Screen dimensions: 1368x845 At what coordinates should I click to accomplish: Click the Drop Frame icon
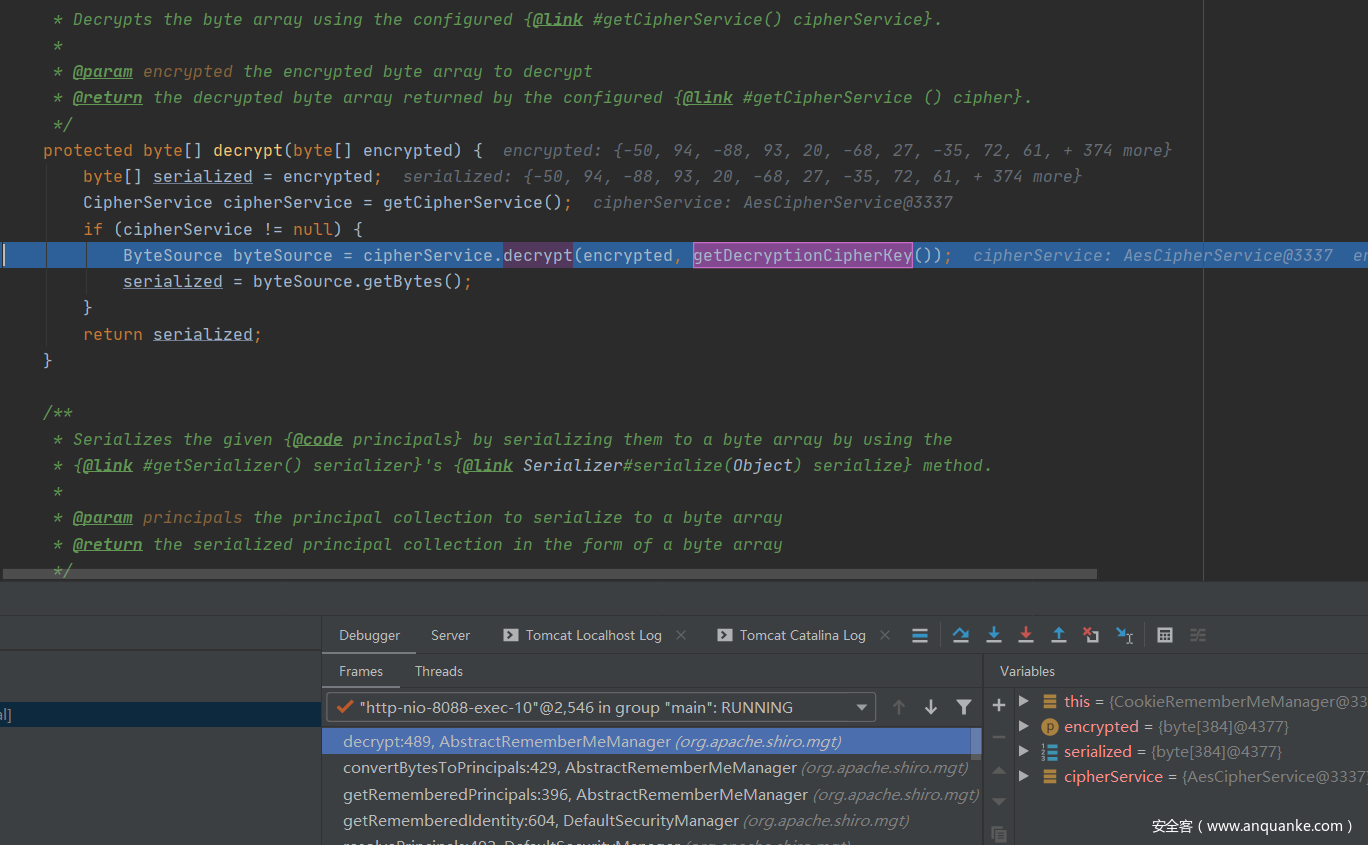point(1091,635)
